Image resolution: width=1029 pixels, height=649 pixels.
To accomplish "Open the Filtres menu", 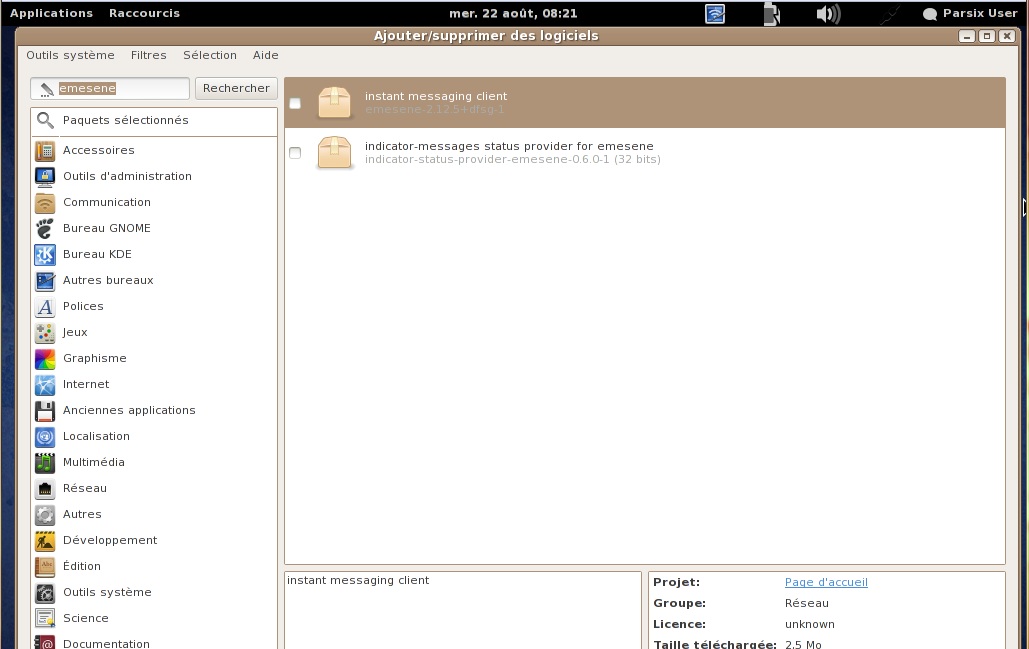I will (148, 55).
